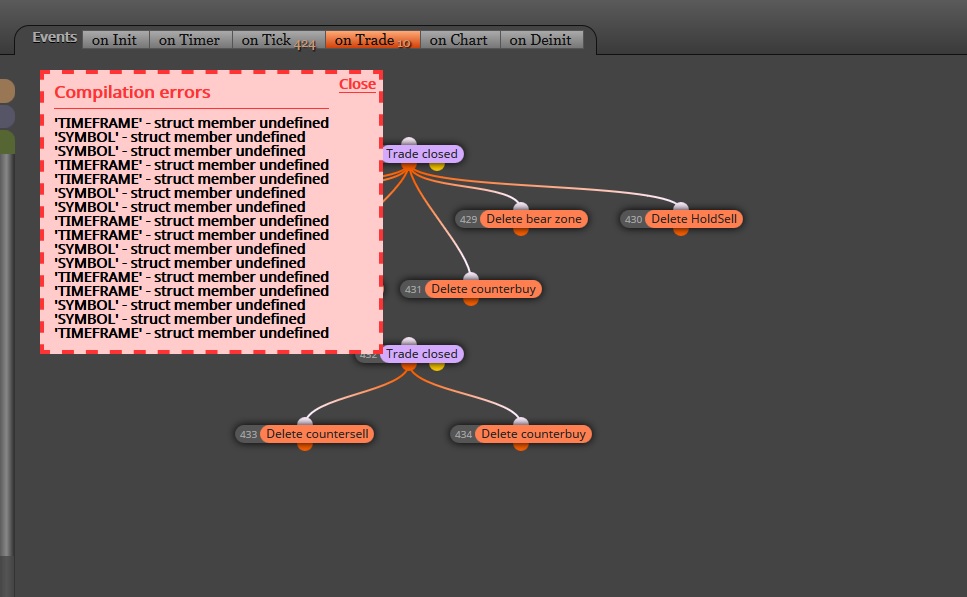The image size is (967, 597).
Task: Select Trade closed block above Delete bear zone
Action: [x=422, y=154]
